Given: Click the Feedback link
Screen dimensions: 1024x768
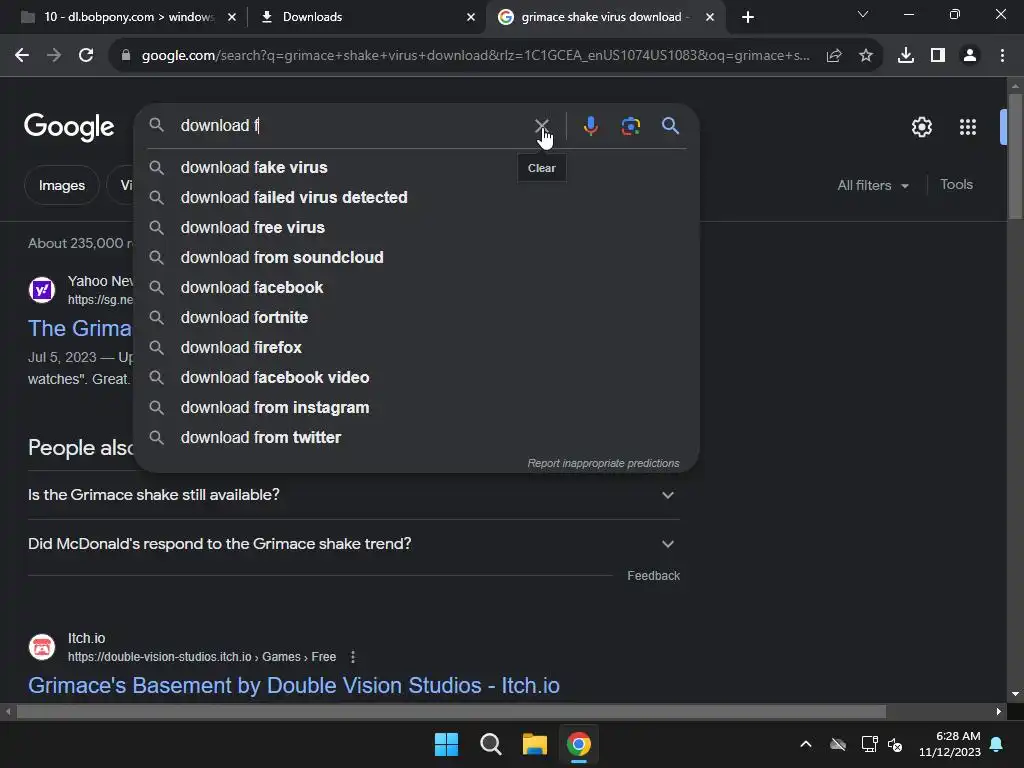Looking at the screenshot, I should click(653, 575).
